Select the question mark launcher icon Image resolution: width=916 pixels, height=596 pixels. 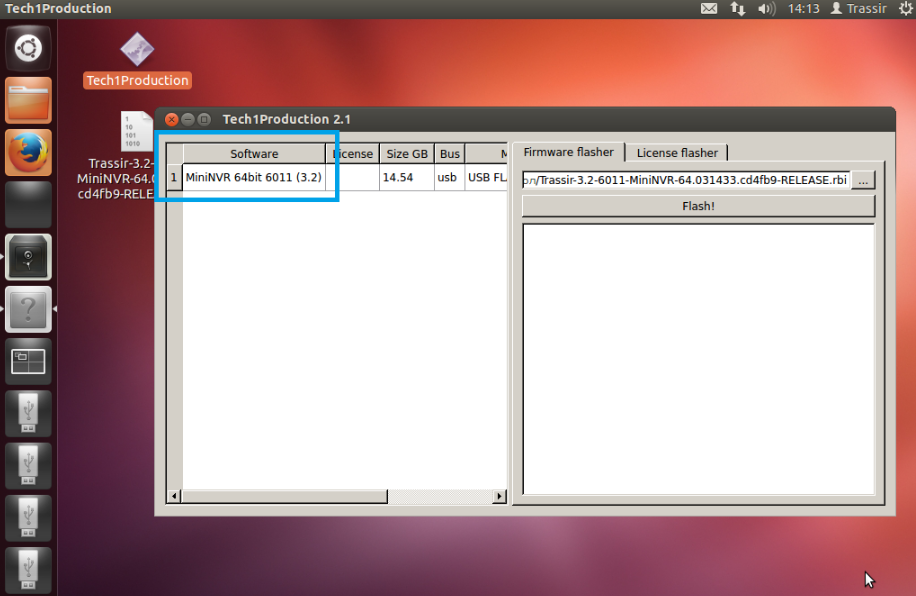click(28, 309)
